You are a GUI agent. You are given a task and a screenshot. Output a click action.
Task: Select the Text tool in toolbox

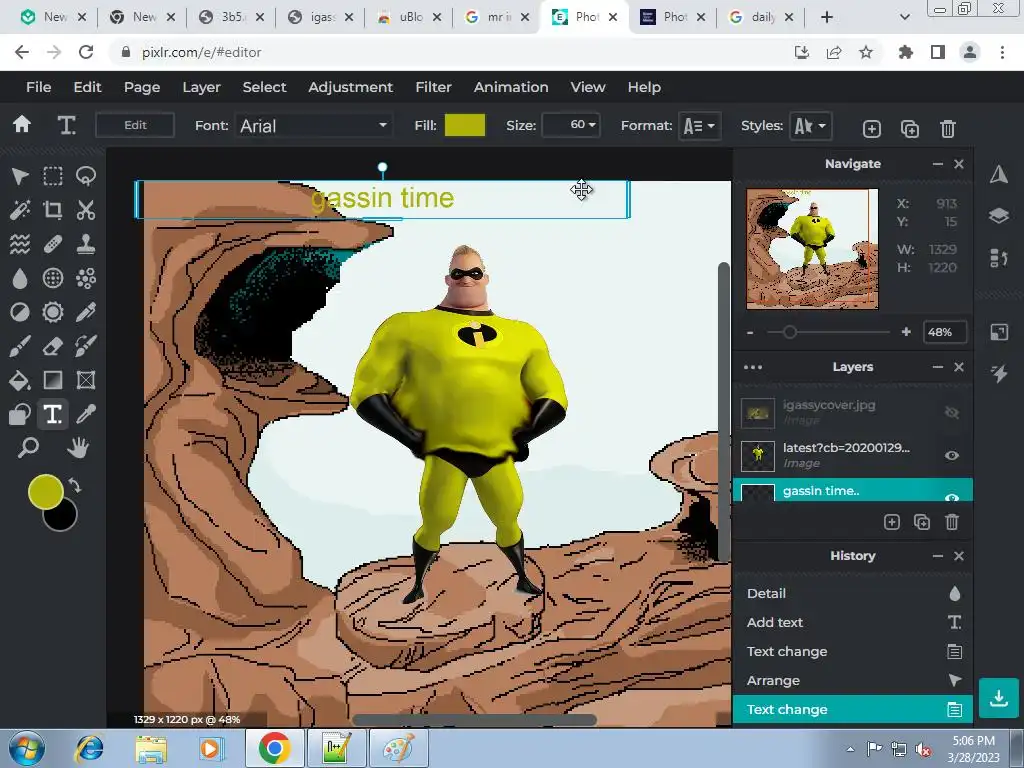click(53, 414)
